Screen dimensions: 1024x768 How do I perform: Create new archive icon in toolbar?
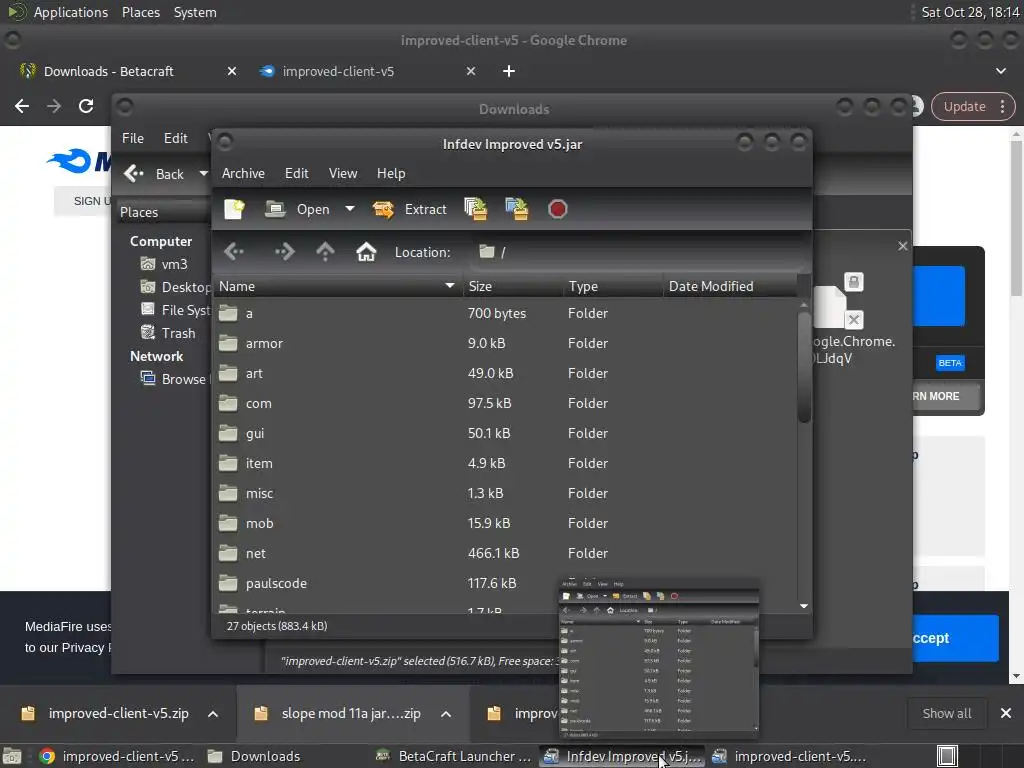234,209
